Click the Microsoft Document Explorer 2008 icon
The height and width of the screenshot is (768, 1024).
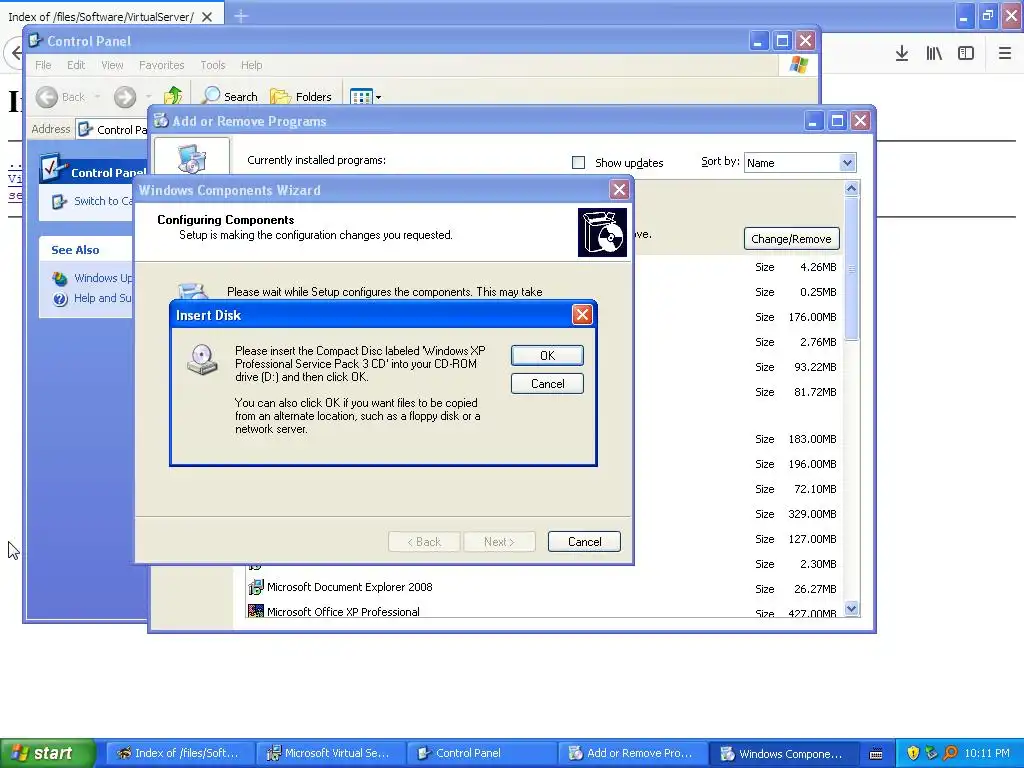click(255, 587)
